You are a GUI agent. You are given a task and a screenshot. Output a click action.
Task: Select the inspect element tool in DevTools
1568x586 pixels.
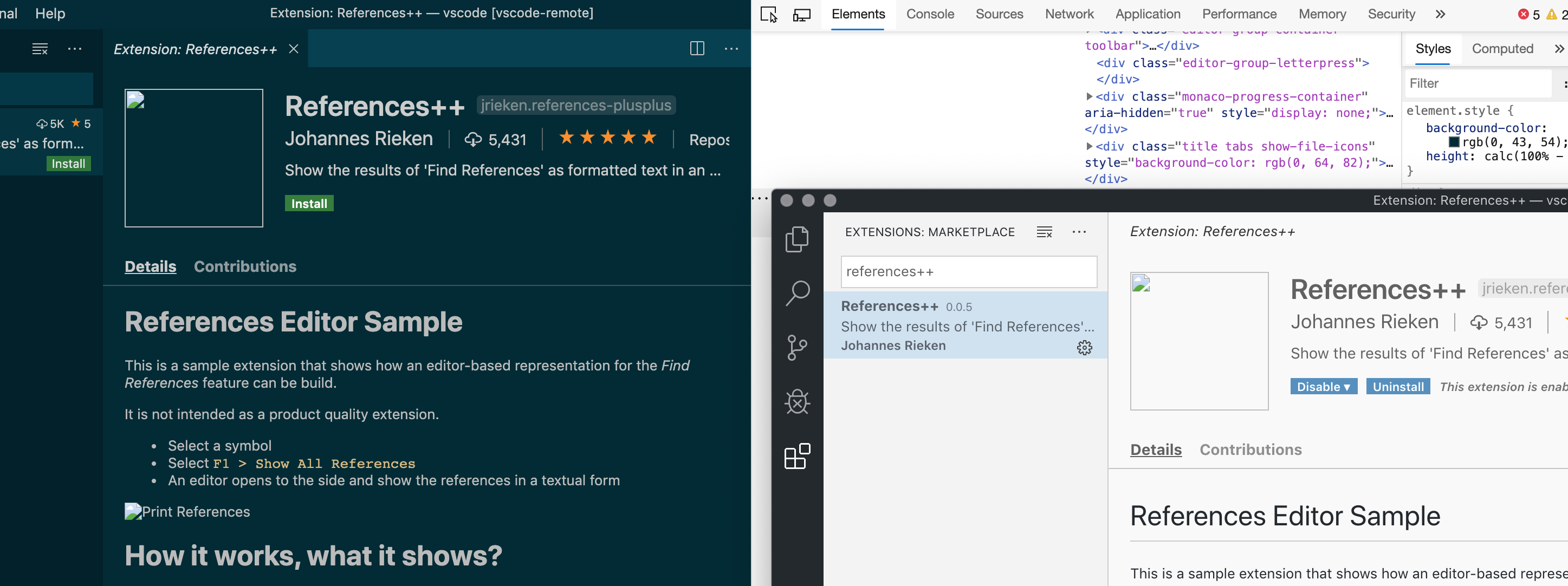point(768,14)
